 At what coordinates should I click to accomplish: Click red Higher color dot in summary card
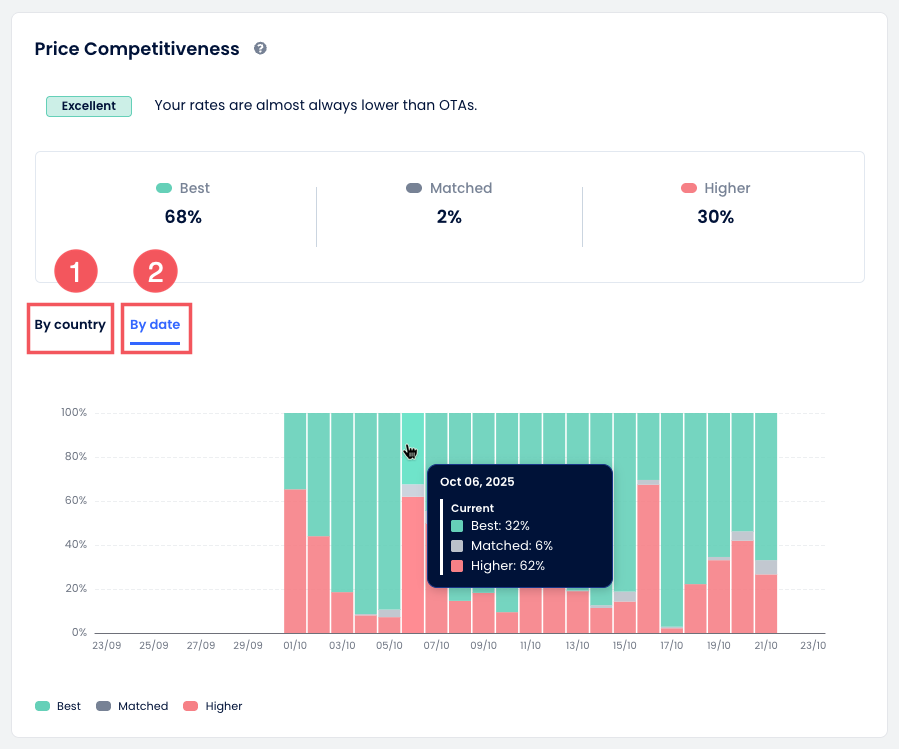[x=688, y=188]
